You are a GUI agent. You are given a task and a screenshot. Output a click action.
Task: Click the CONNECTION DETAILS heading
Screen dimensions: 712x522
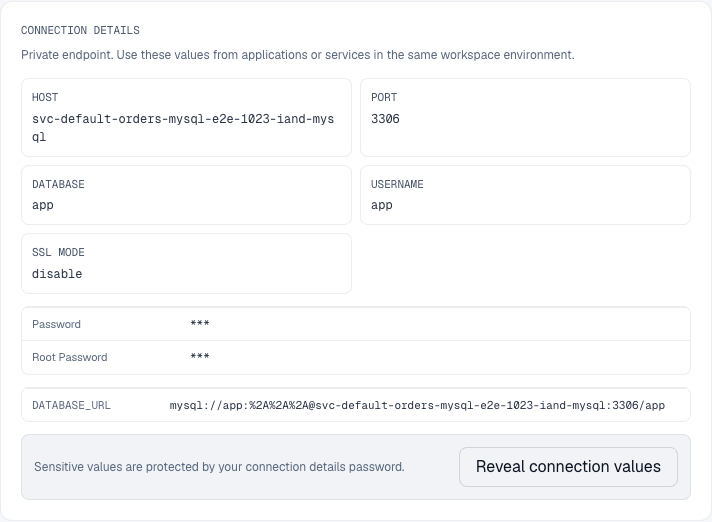80,30
